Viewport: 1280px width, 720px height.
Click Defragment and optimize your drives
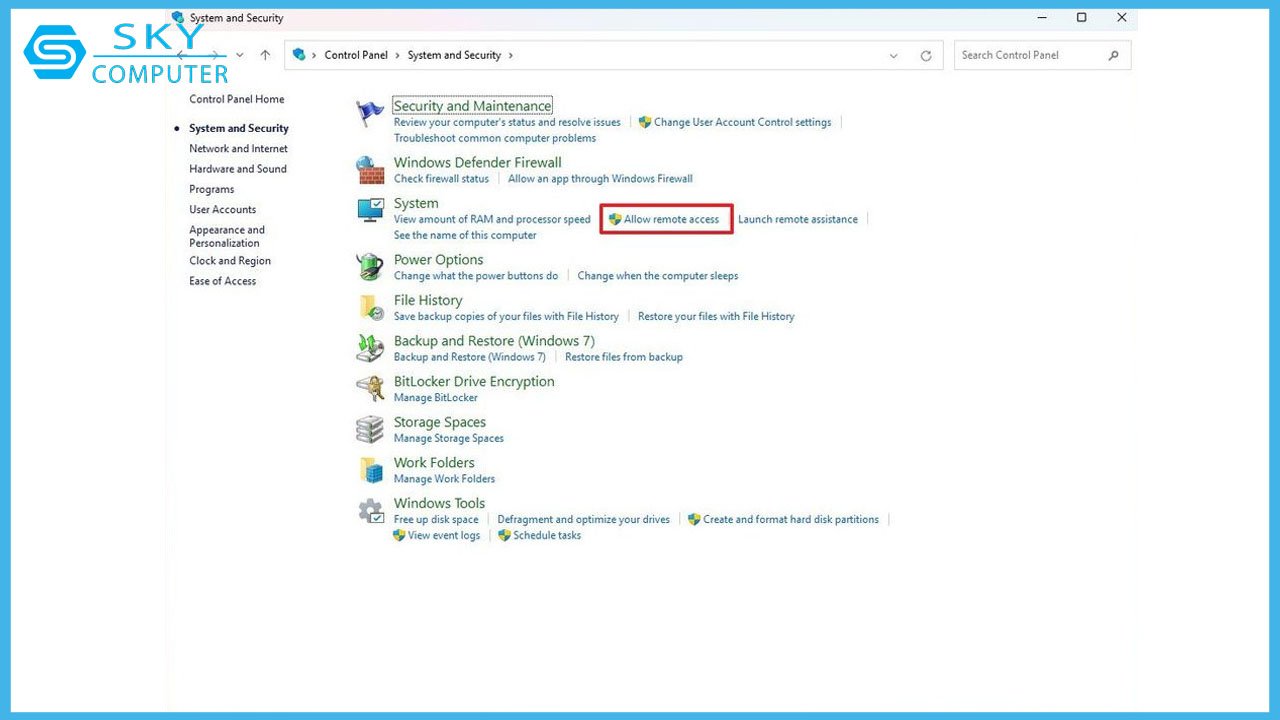pyautogui.click(x=584, y=519)
